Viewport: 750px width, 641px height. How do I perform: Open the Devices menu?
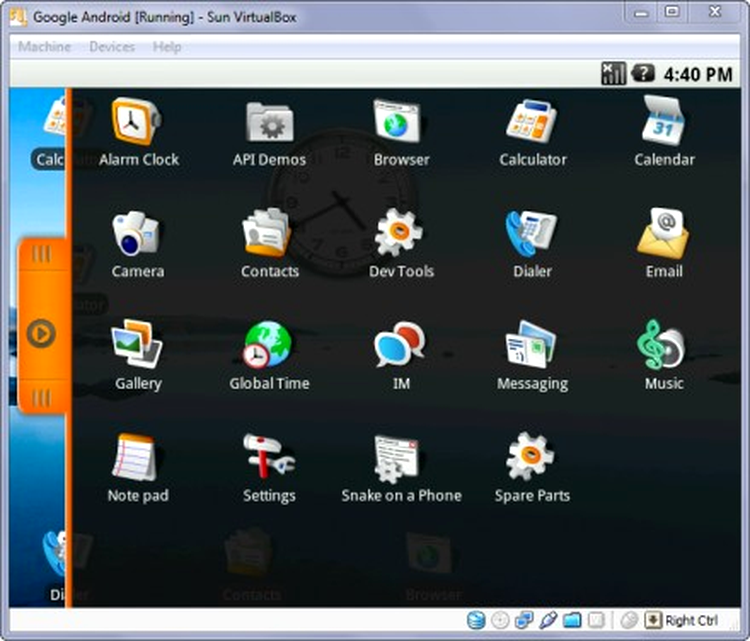(x=112, y=46)
